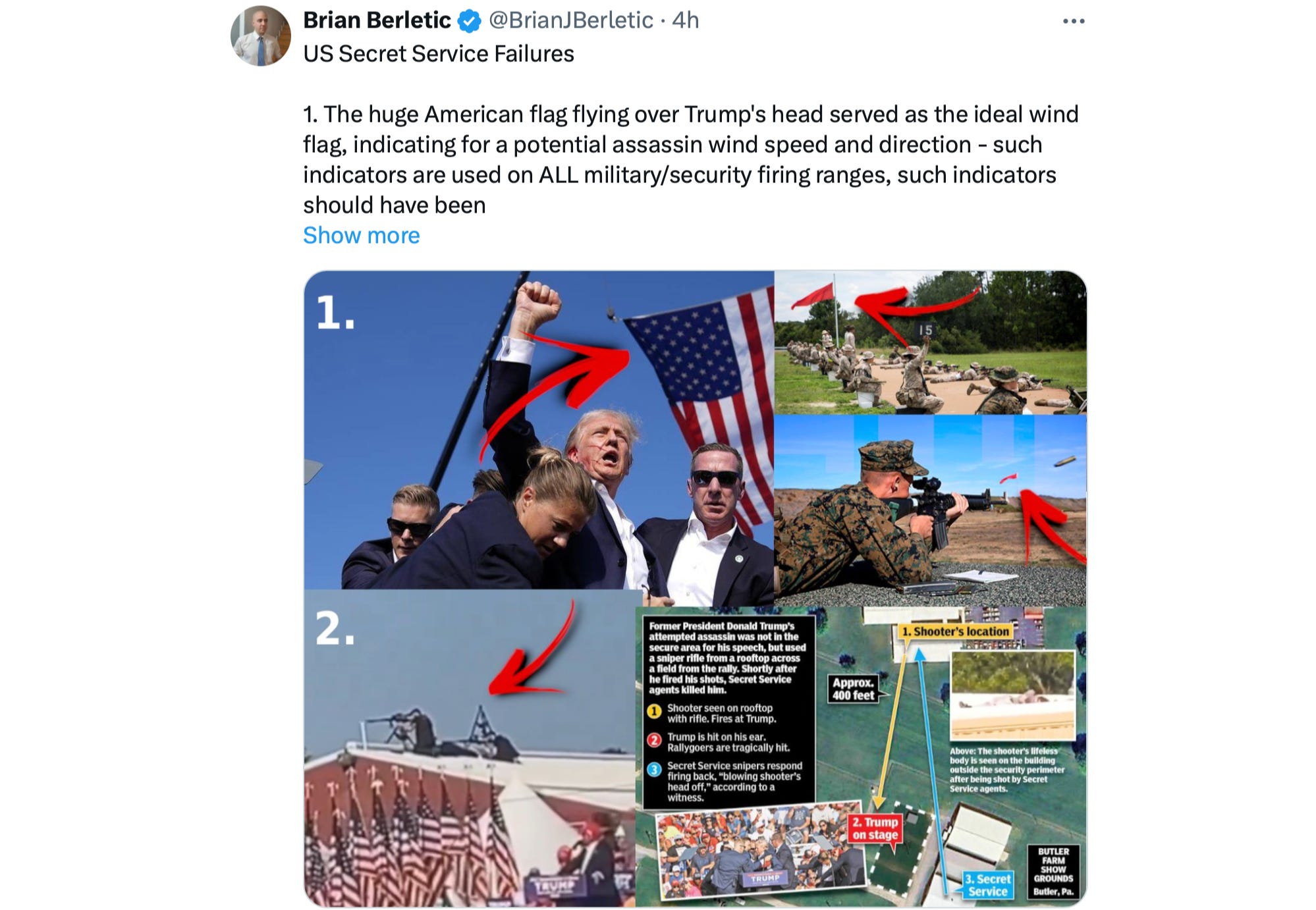Click the 4h timestamp link
Screen dimensions: 1316x910
[685, 20]
